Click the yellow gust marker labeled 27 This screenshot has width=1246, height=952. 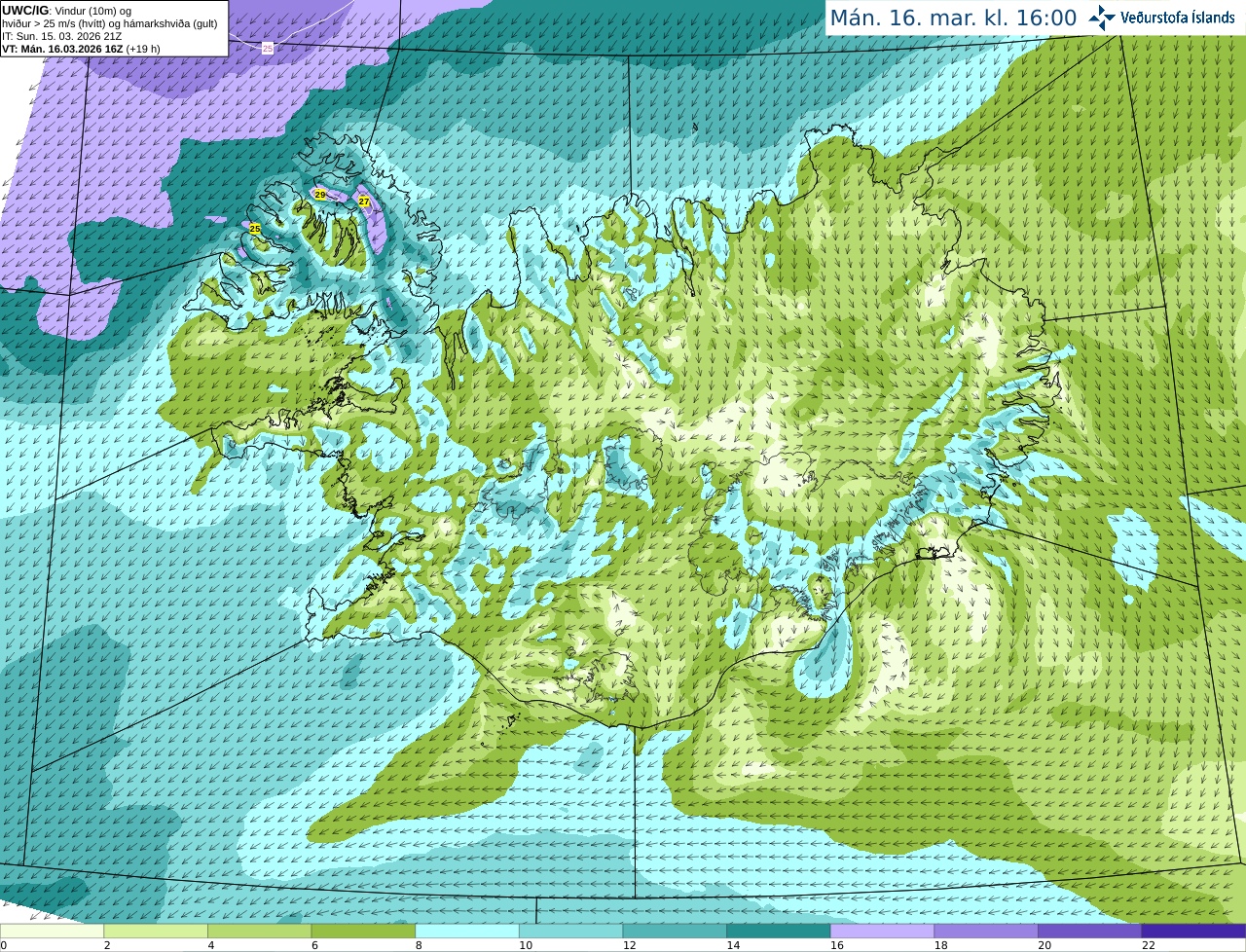364,201
